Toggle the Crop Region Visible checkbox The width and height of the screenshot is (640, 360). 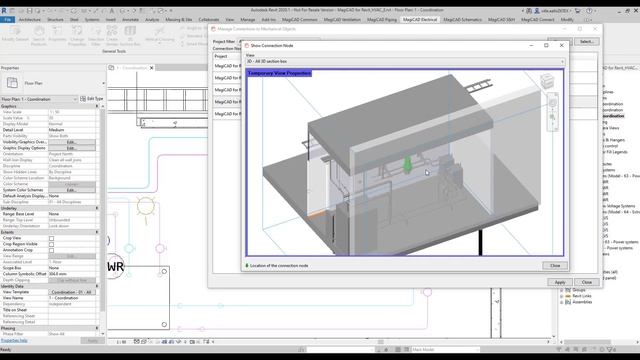(51, 244)
